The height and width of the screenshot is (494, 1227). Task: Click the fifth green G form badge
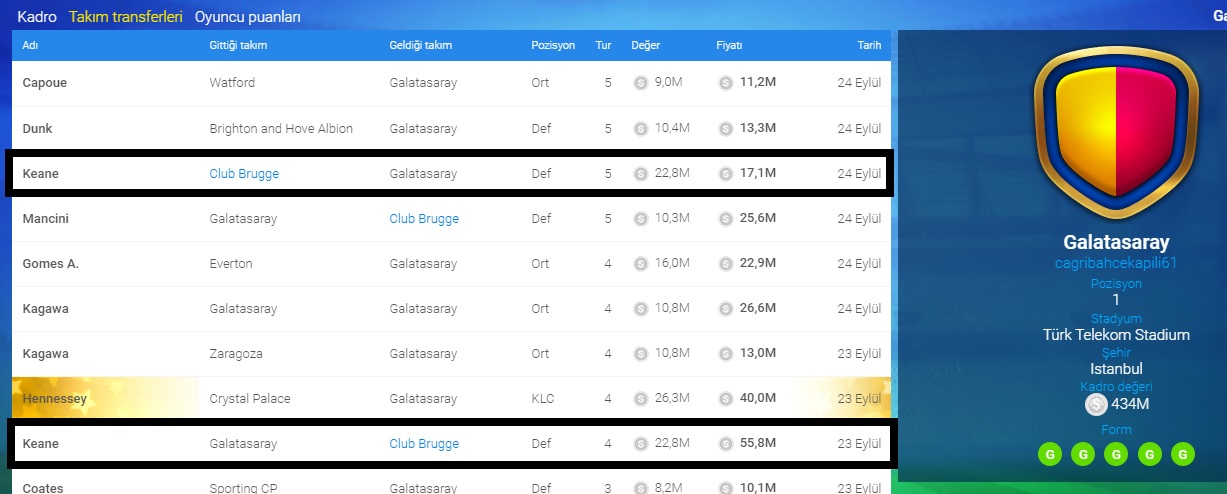point(1183,454)
